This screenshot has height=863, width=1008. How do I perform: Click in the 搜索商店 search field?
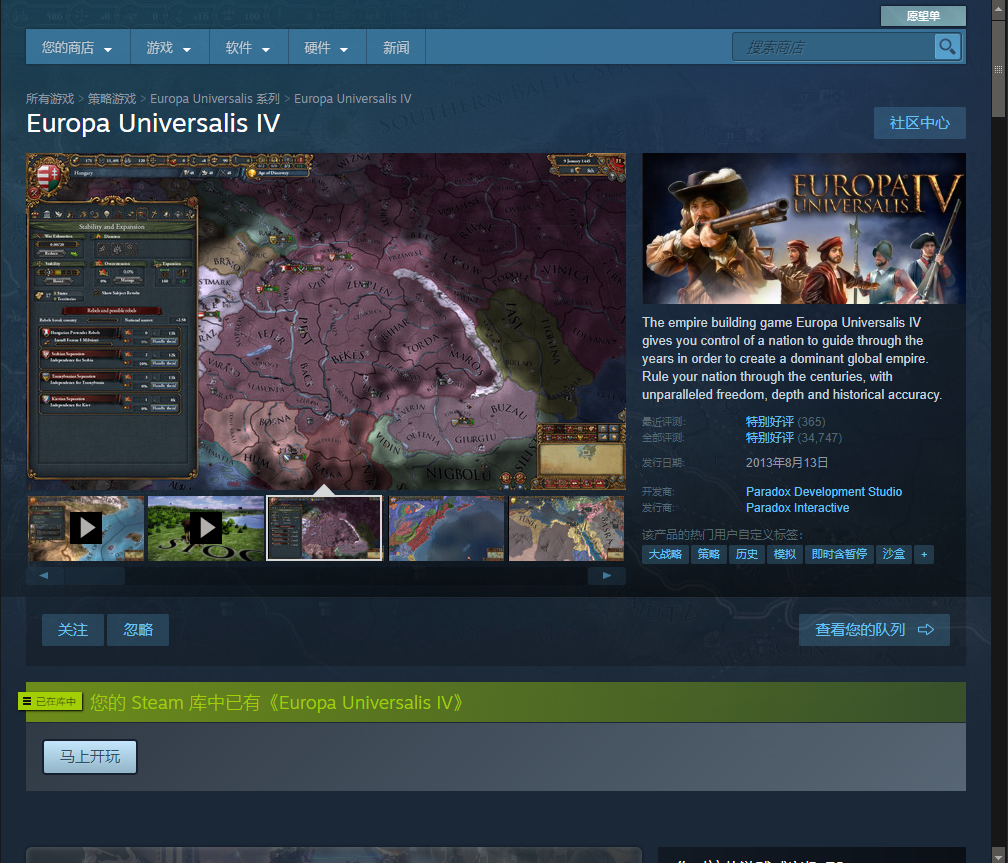click(835, 47)
